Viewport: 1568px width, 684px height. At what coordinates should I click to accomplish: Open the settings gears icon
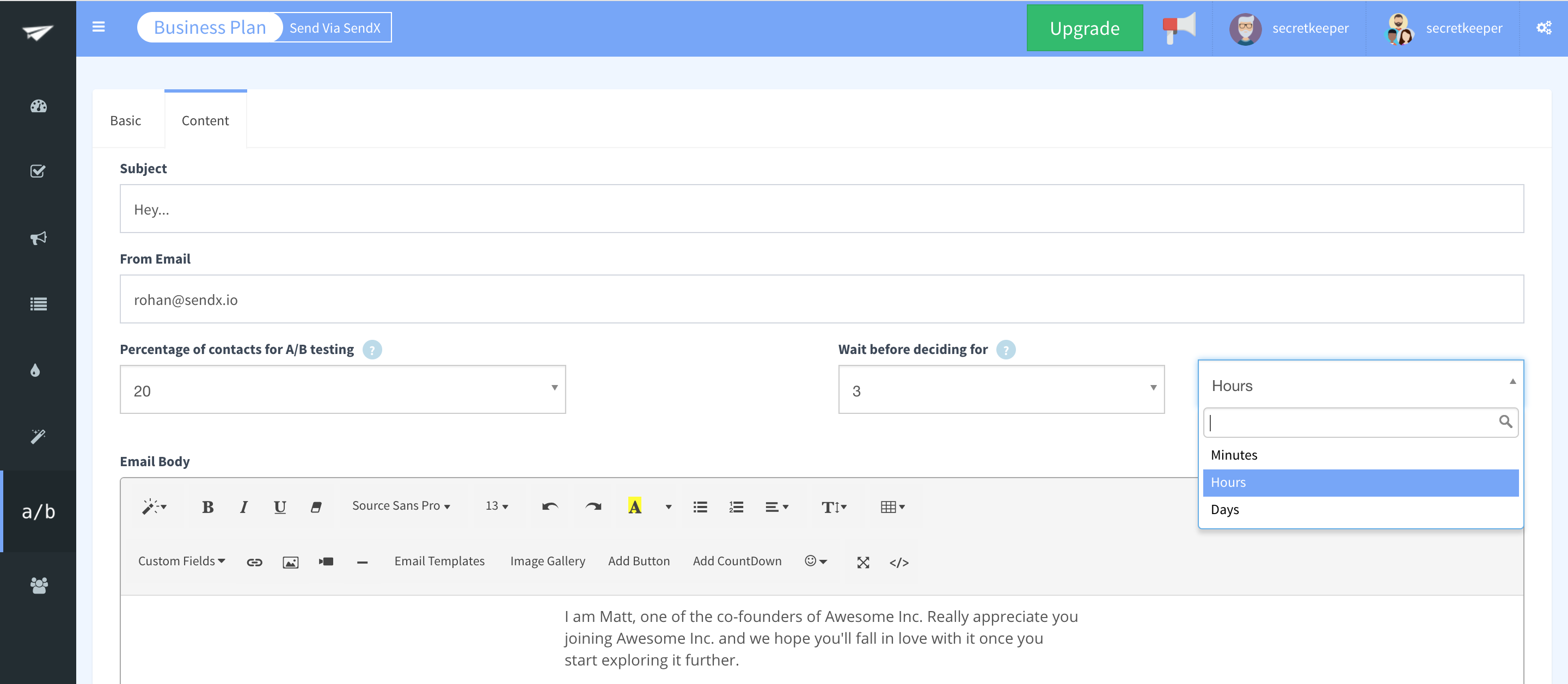pyautogui.click(x=1543, y=28)
